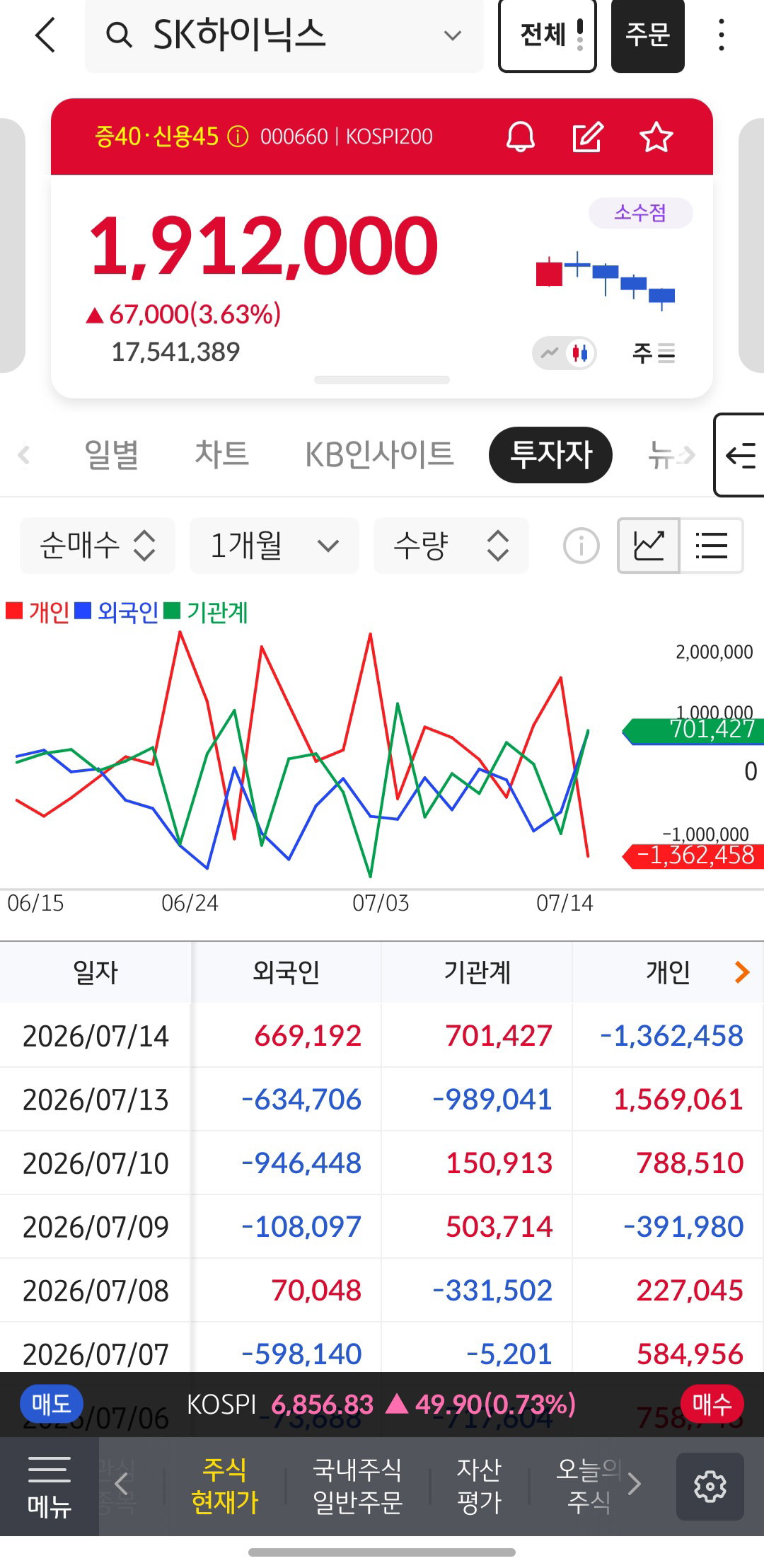764x1568 pixels.
Task: Switch to line chart view toggle
Action: coord(649,546)
